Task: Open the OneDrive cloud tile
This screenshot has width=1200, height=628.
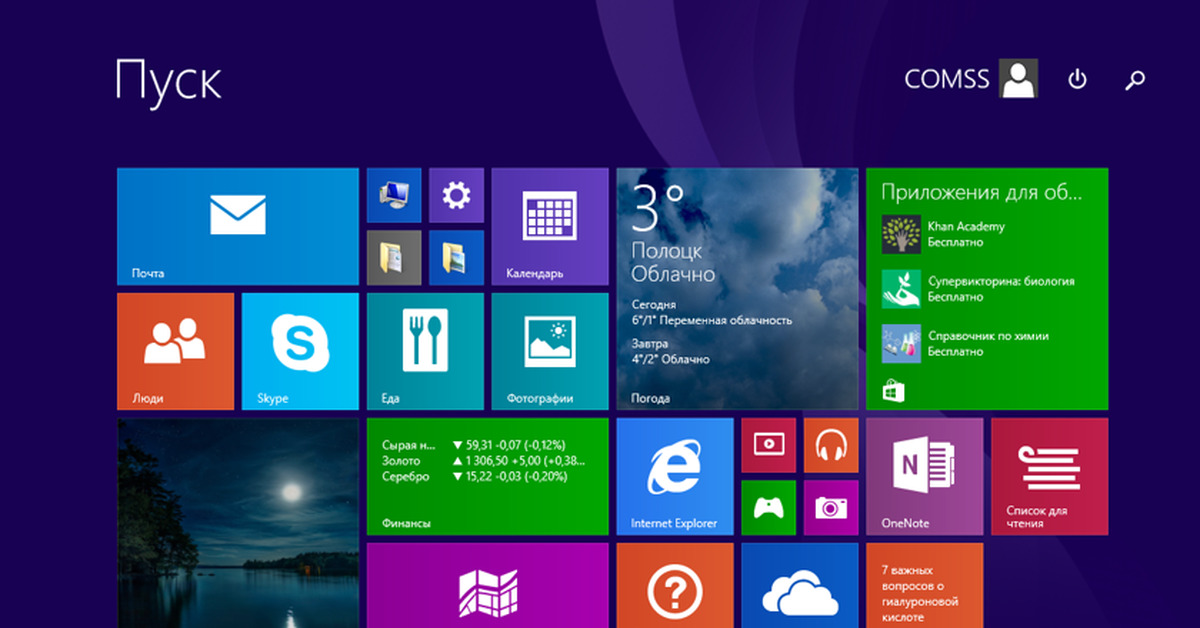Action: [x=800, y=586]
